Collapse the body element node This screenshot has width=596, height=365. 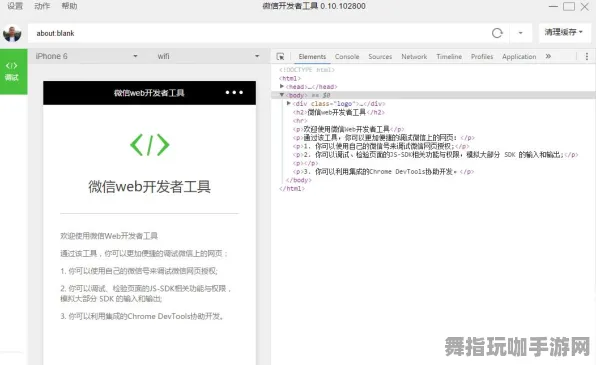[282, 95]
